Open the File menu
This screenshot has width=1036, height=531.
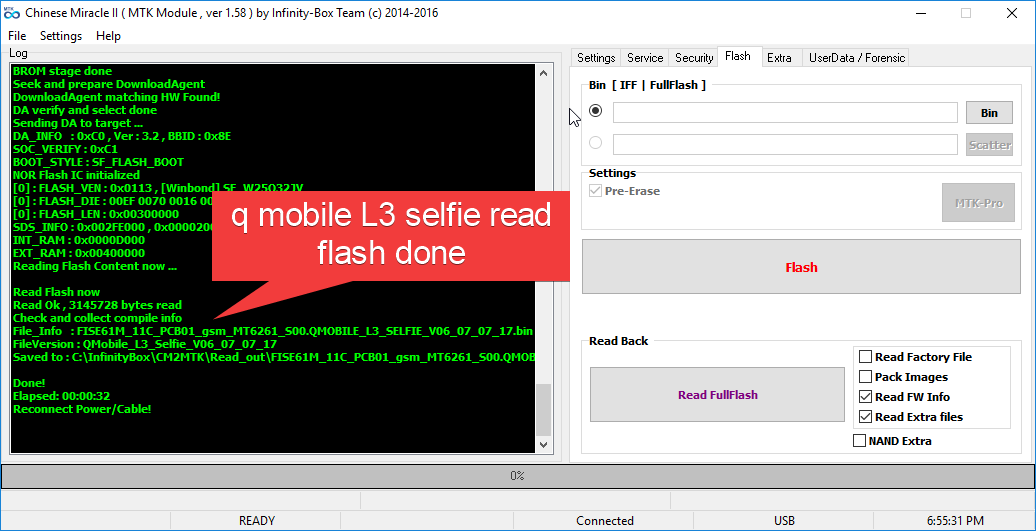click(x=17, y=36)
